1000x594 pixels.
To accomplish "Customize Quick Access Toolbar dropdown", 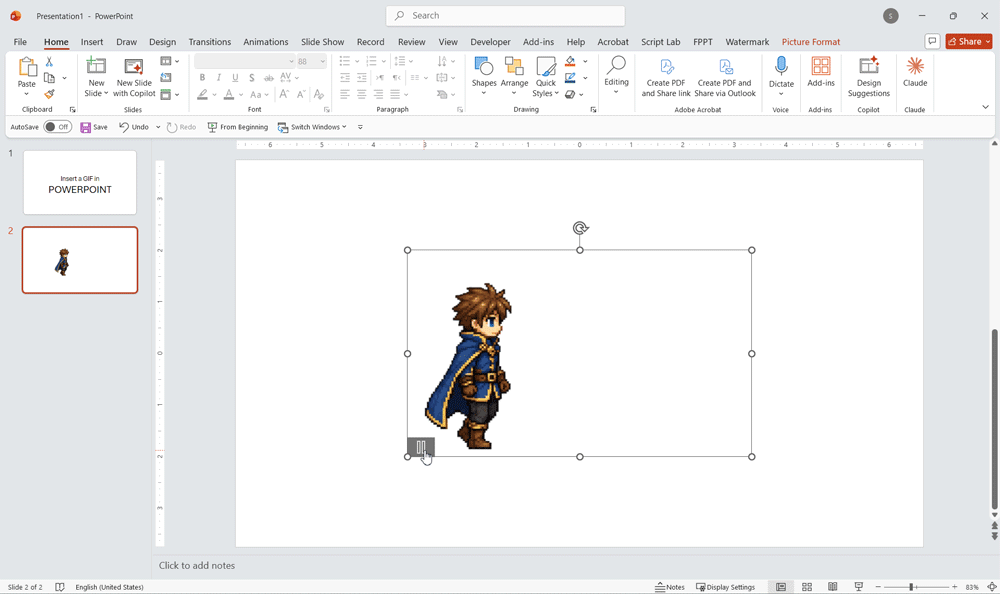I will click(x=360, y=127).
